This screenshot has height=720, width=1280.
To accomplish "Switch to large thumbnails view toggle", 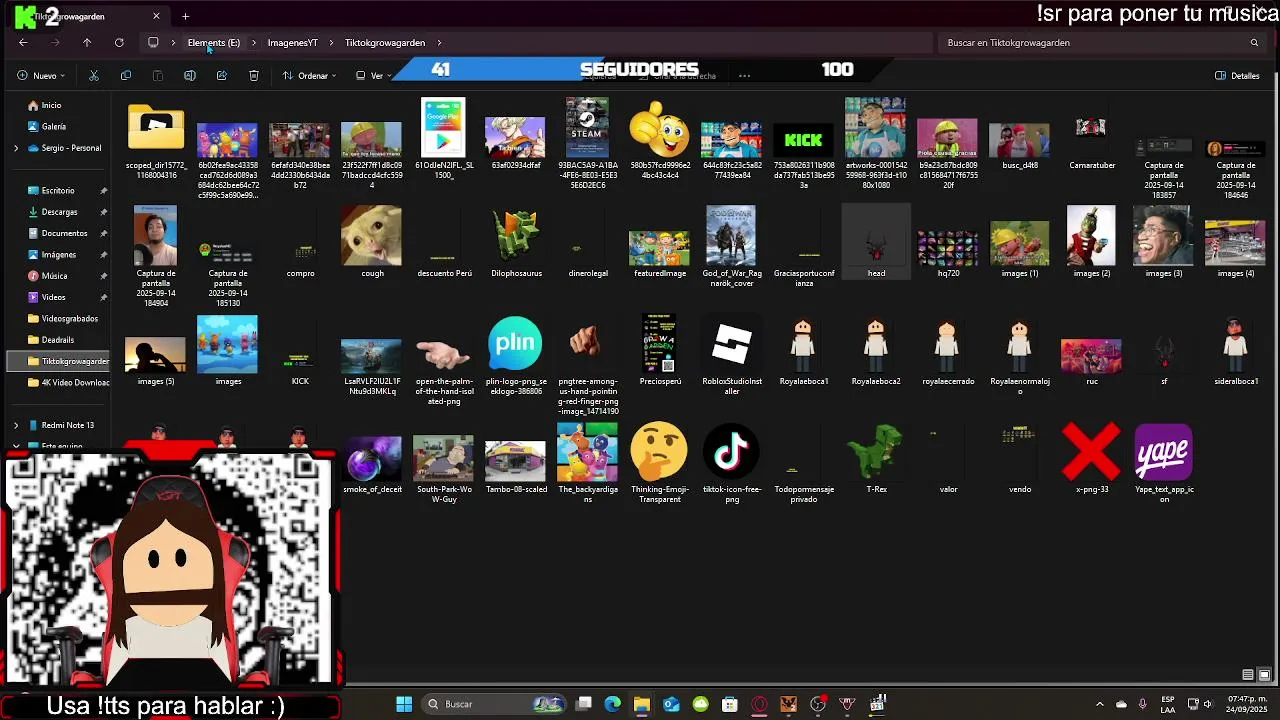I will [1264, 675].
